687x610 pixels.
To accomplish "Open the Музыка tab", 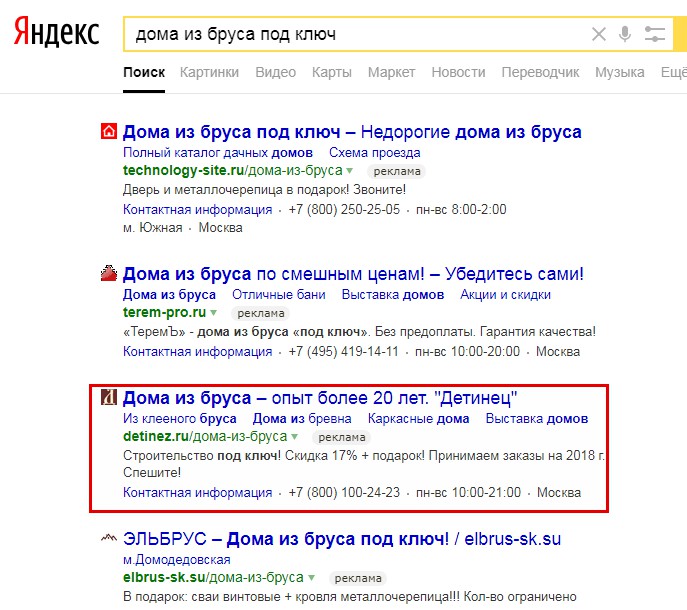I will pos(620,72).
